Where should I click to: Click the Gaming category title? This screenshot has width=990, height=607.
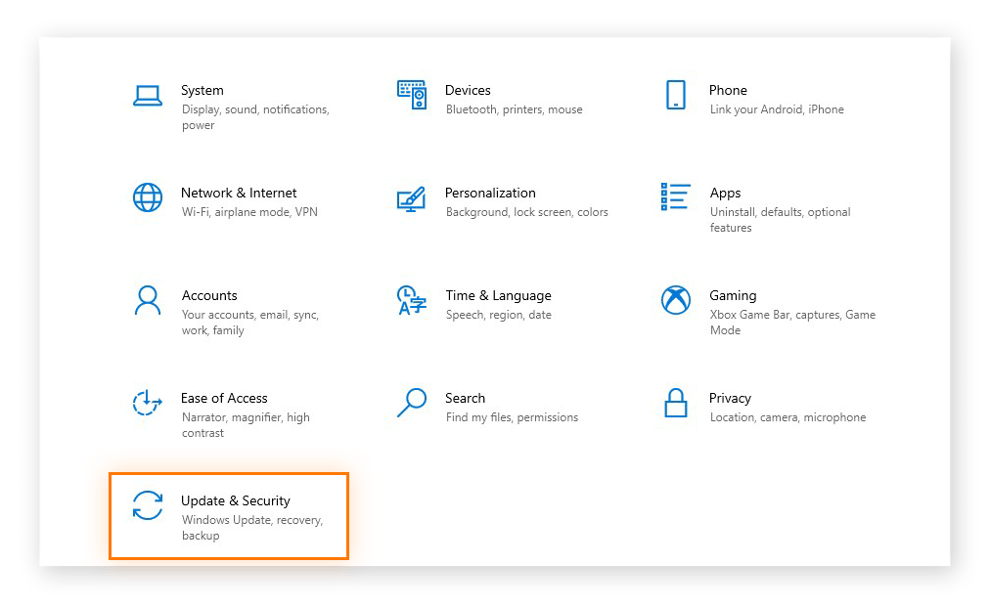pos(732,296)
